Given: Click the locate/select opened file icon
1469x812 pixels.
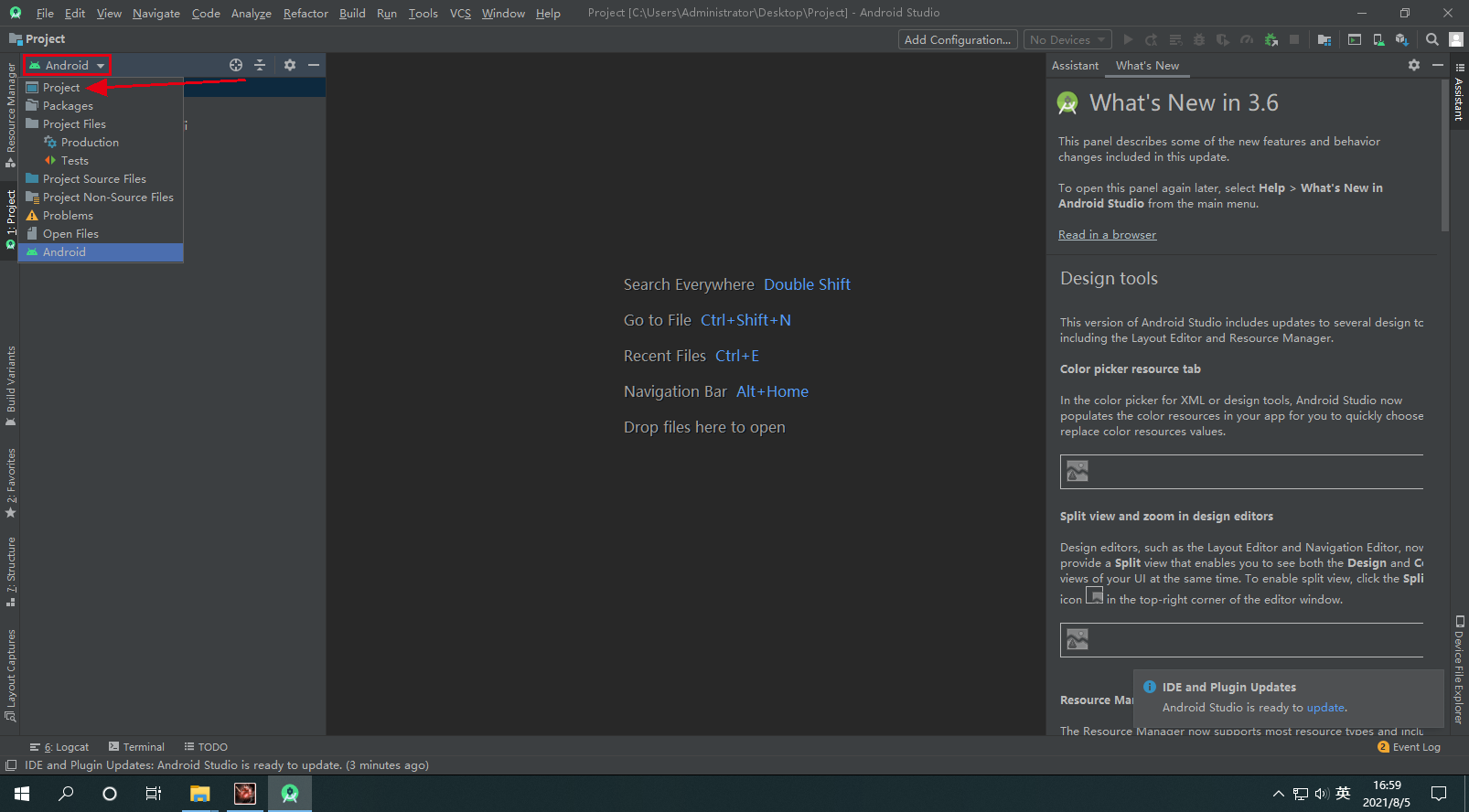Looking at the screenshot, I should click(236, 65).
